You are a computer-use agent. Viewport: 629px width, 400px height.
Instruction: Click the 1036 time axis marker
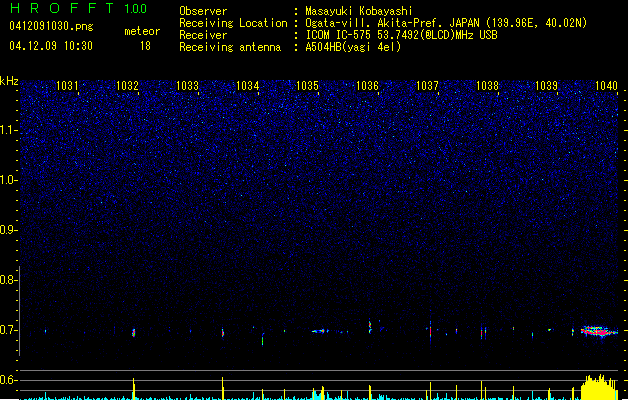pyautogui.click(x=367, y=85)
